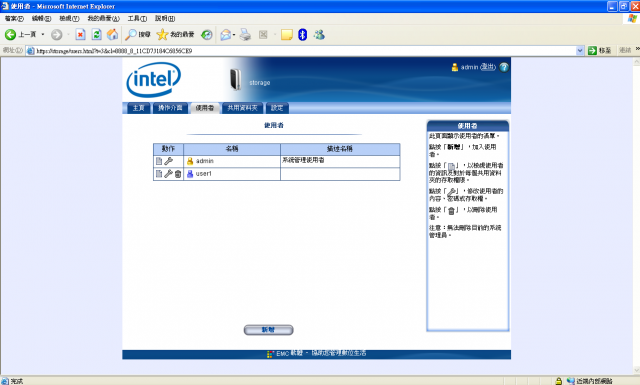This screenshot has height=385, width=640.
Task: Delete user1 with trash icon
Action: (178, 174)
